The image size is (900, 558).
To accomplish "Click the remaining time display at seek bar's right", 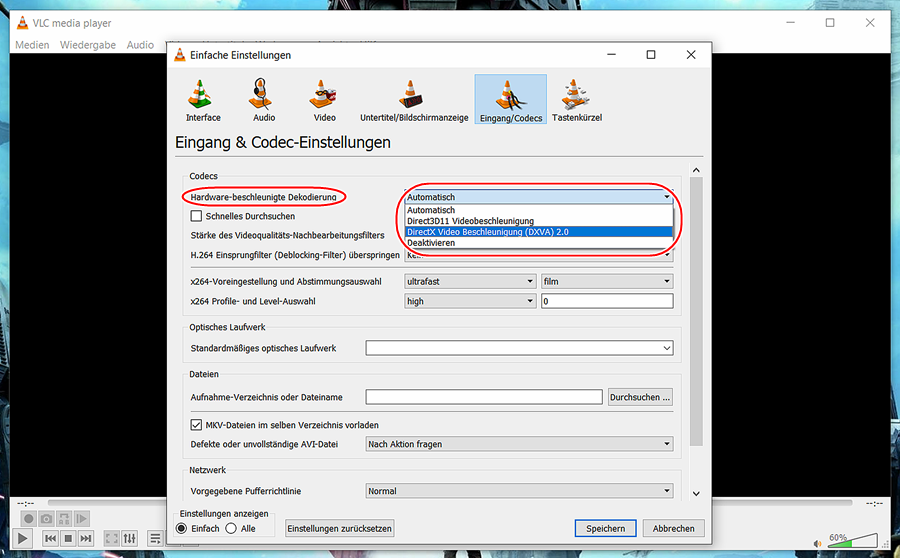I will [x=874, y=503].
